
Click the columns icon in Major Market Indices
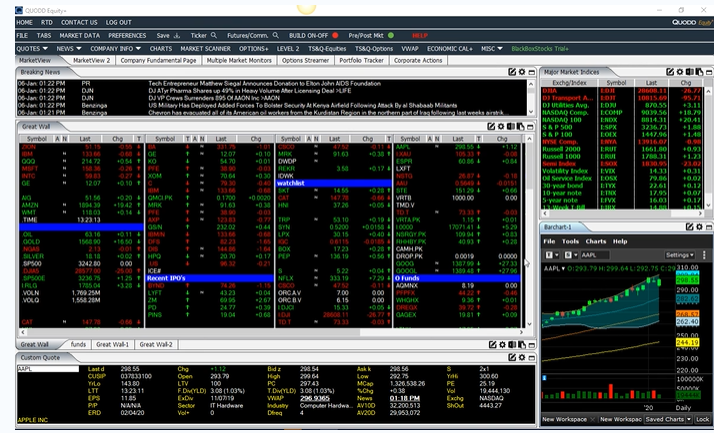(689, 72)
